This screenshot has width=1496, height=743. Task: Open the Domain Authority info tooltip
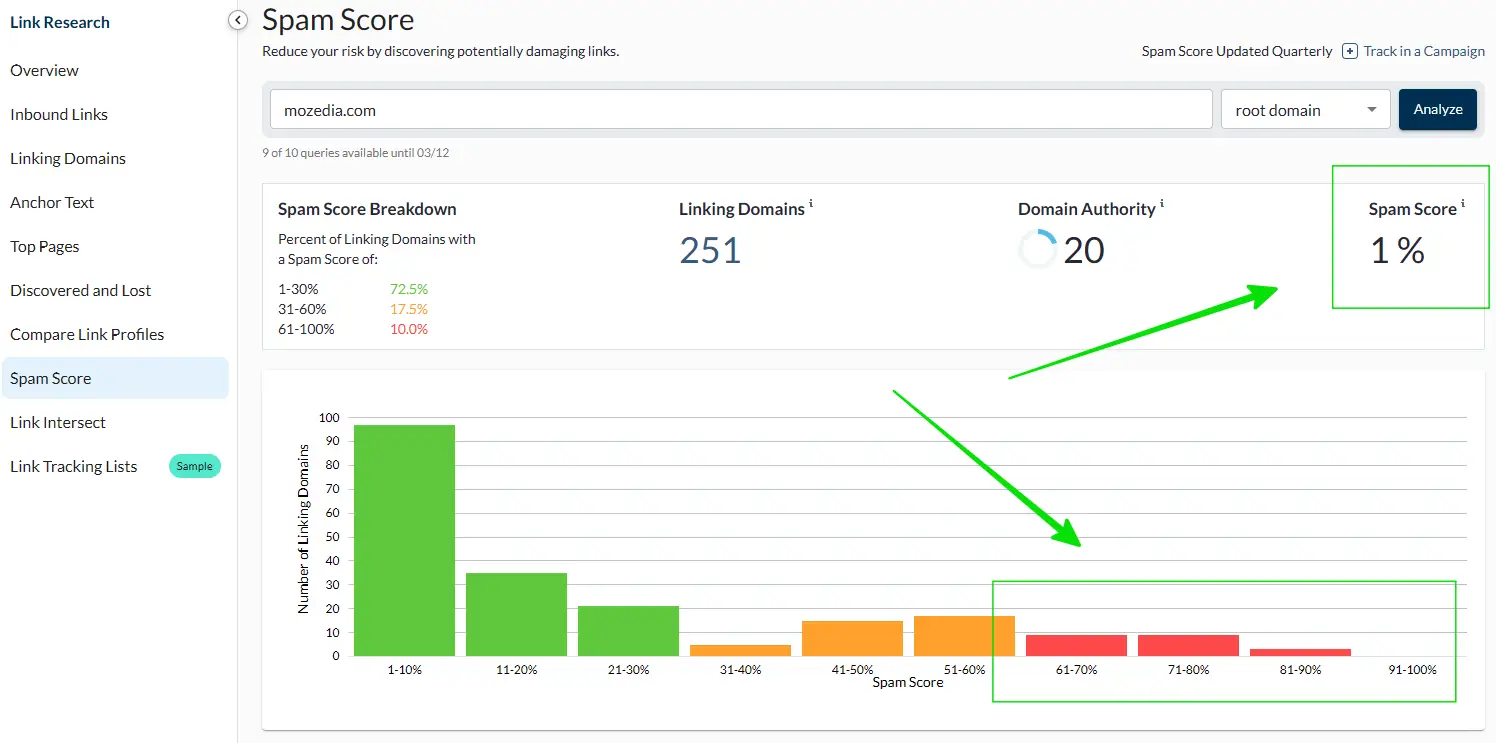pyautogui.click(x=1160, y=203)
